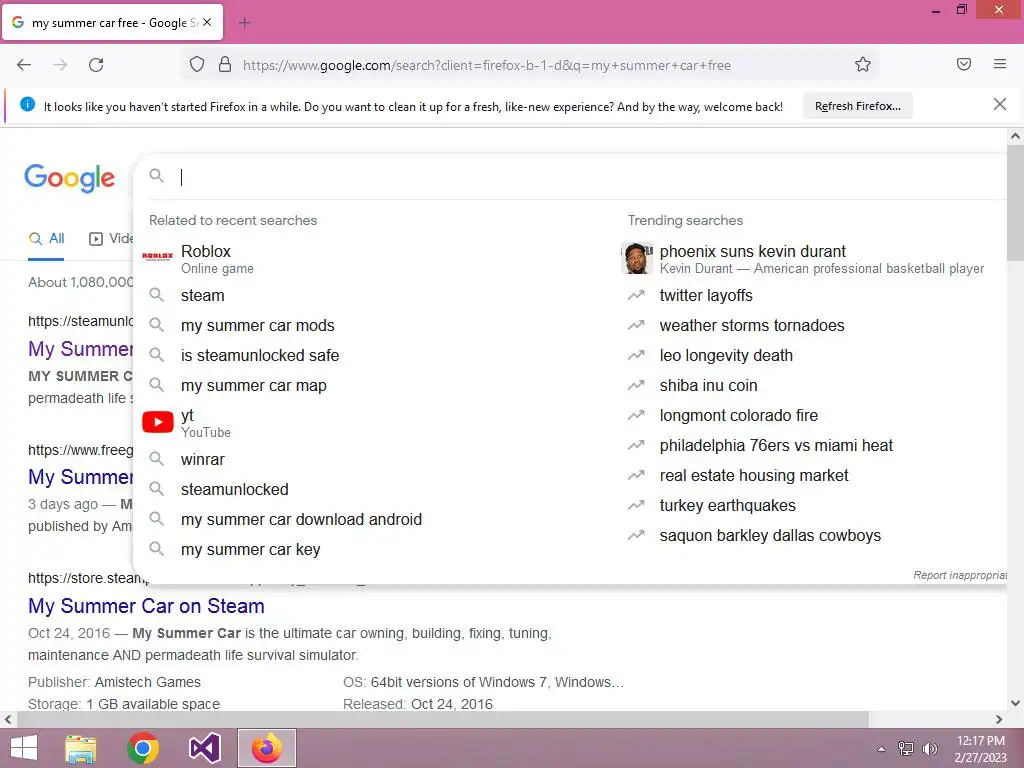Select 'phoenix suns kevin durant' trending search
1024x768 pixels.
point(752,251)
